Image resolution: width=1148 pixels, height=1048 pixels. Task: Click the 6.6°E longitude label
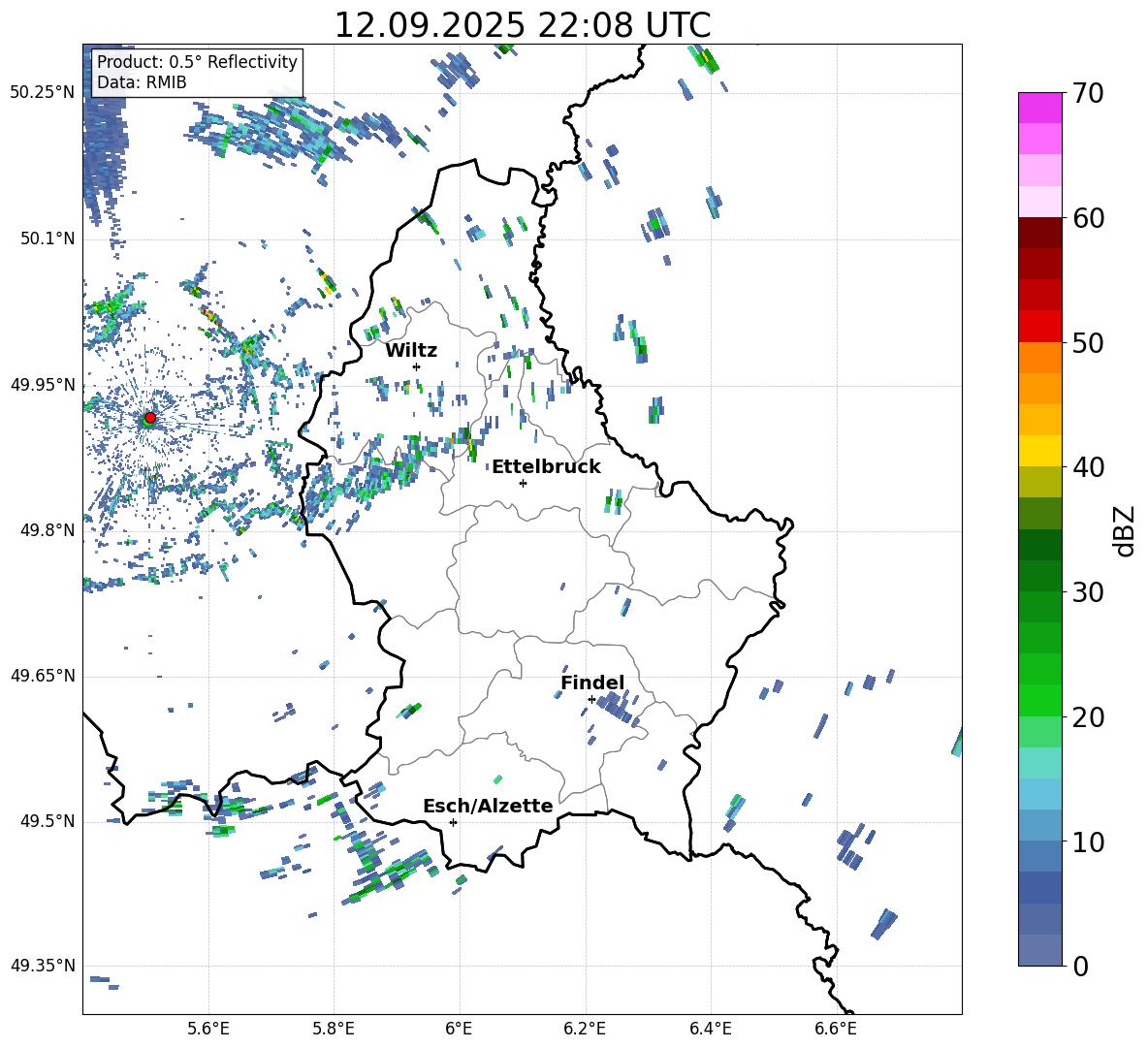click(x=836, y=1029)
